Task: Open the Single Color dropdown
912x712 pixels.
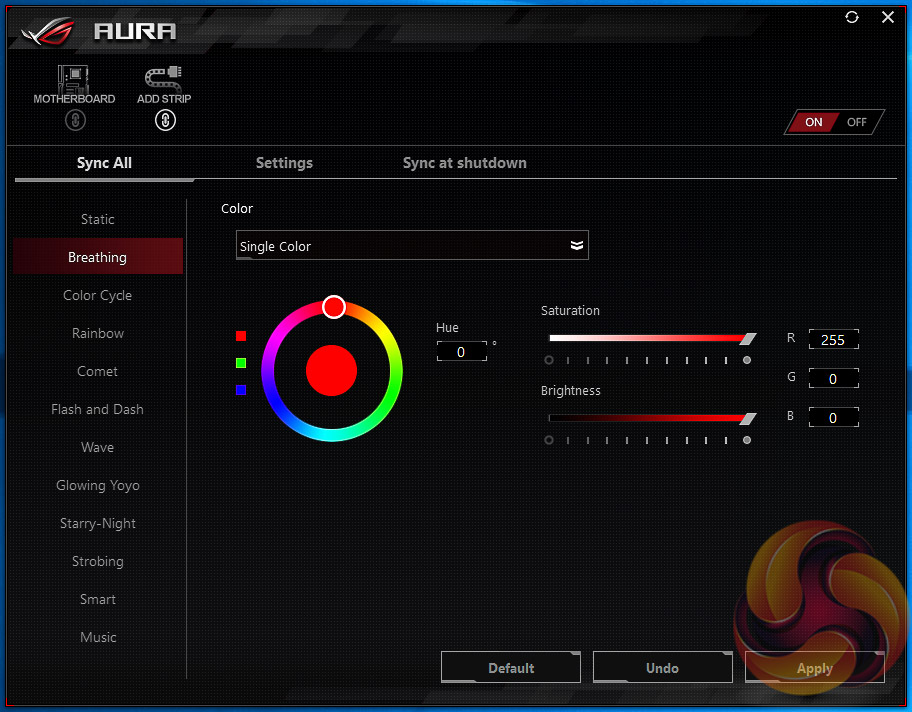Action: tap(412, 245)
